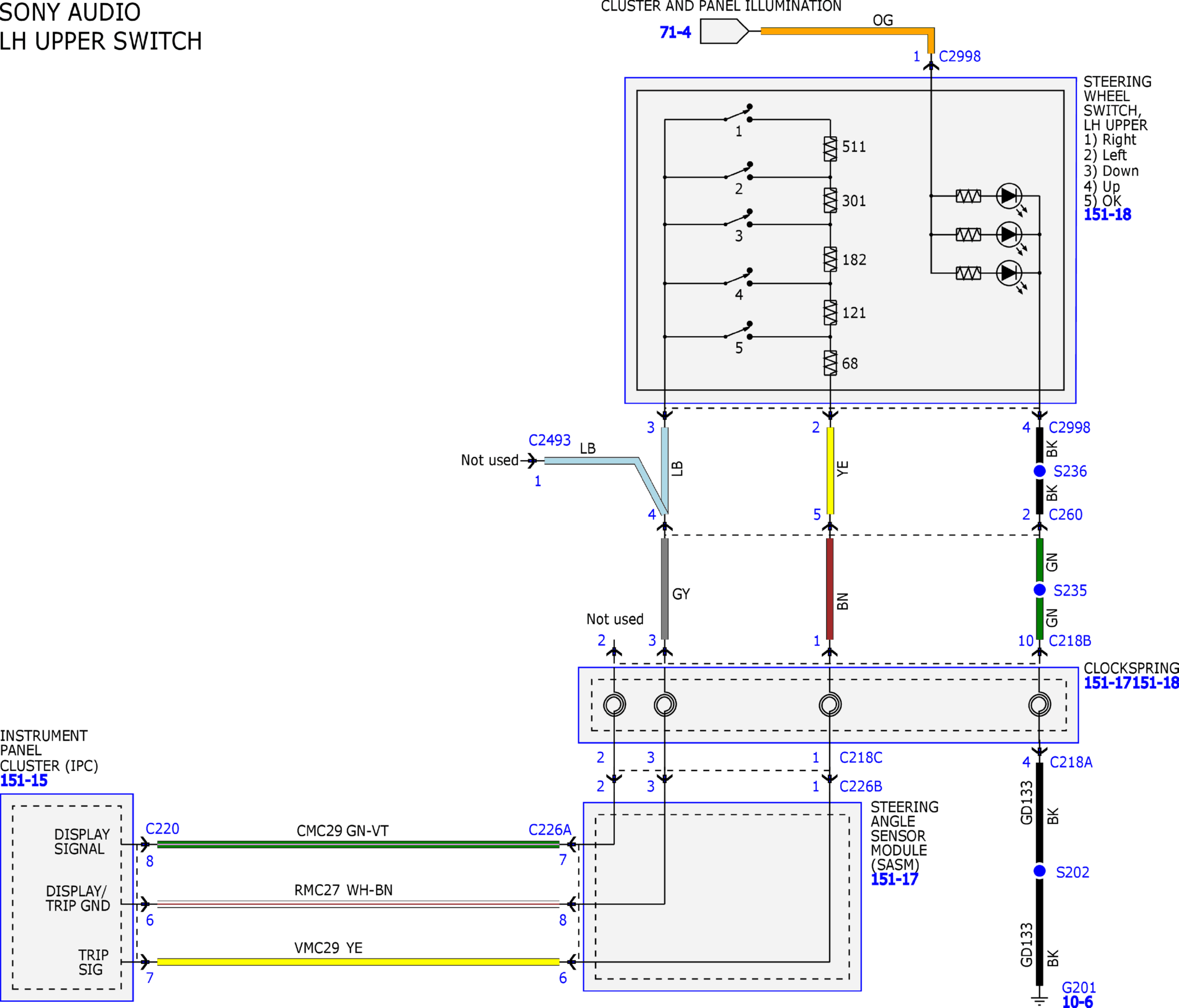The height and width of the screenshot is (1008, 1179).
Task: Click the "CMC29 GN-VT" circuit label
Action: coord(343,831)
